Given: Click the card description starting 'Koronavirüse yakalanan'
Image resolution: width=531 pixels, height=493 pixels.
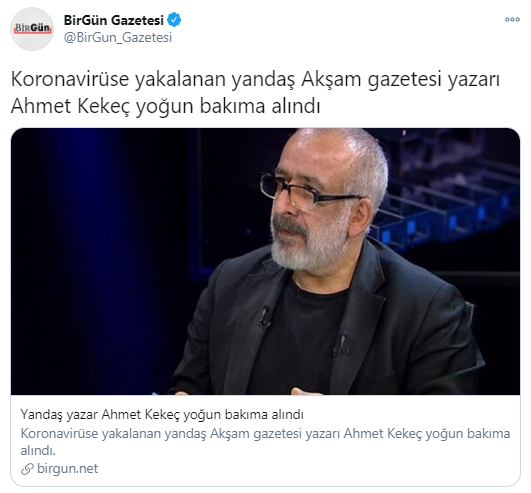Looking at the screenshot, I should coord(265,442).
